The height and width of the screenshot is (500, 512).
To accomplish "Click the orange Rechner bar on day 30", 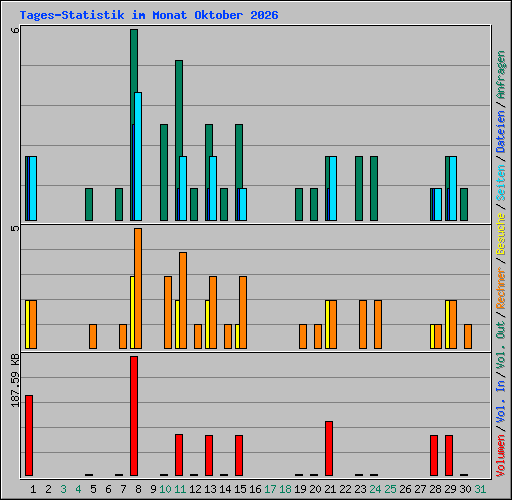I will (468, 336).
